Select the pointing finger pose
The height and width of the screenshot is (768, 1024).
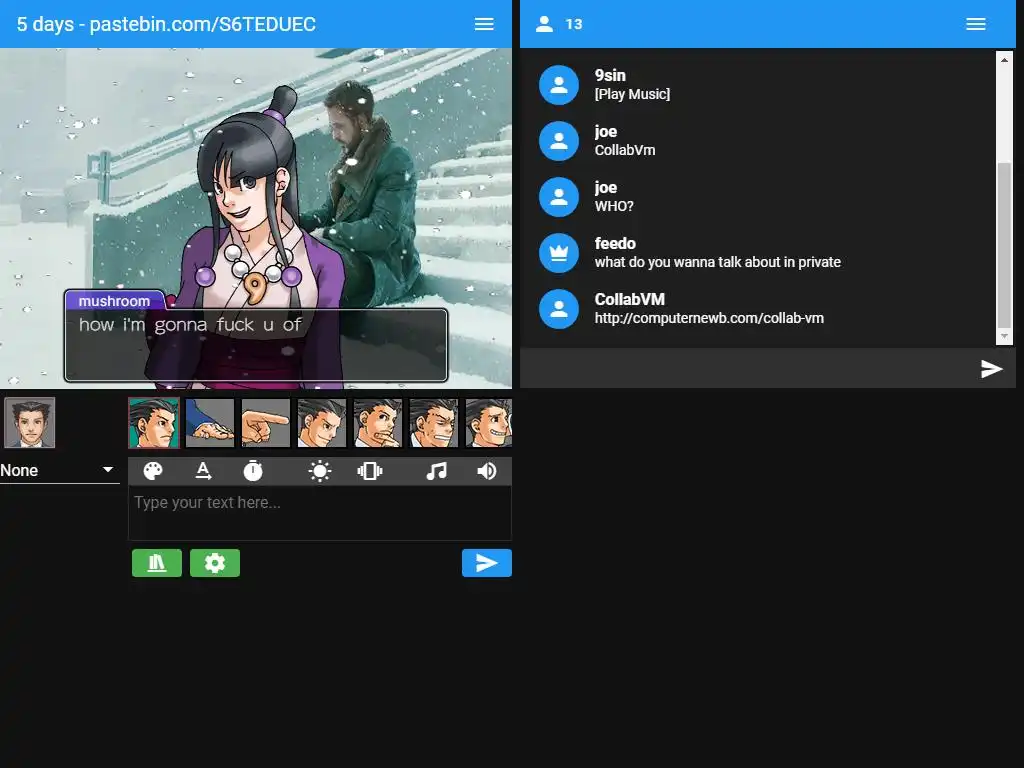tap(266, 423)
